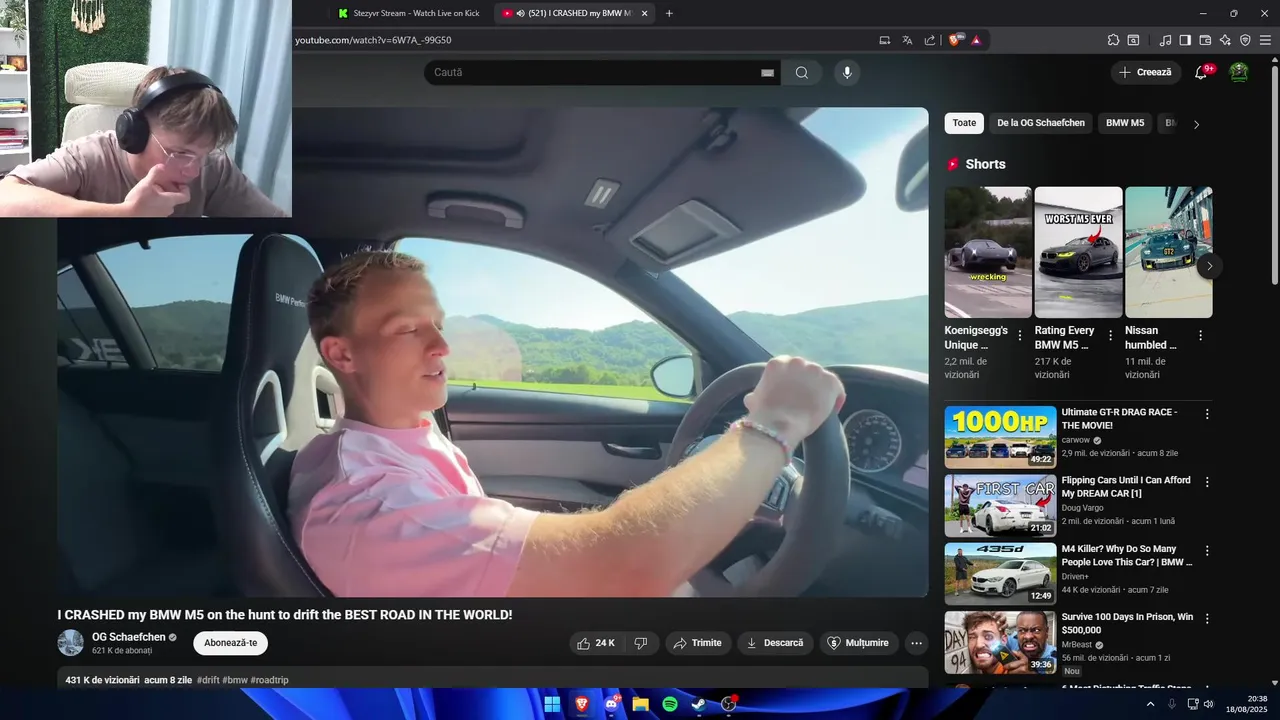Expand system tray hidden icons chevron
Screen dimensions: 1280x720
click(x=1150, y=704)
